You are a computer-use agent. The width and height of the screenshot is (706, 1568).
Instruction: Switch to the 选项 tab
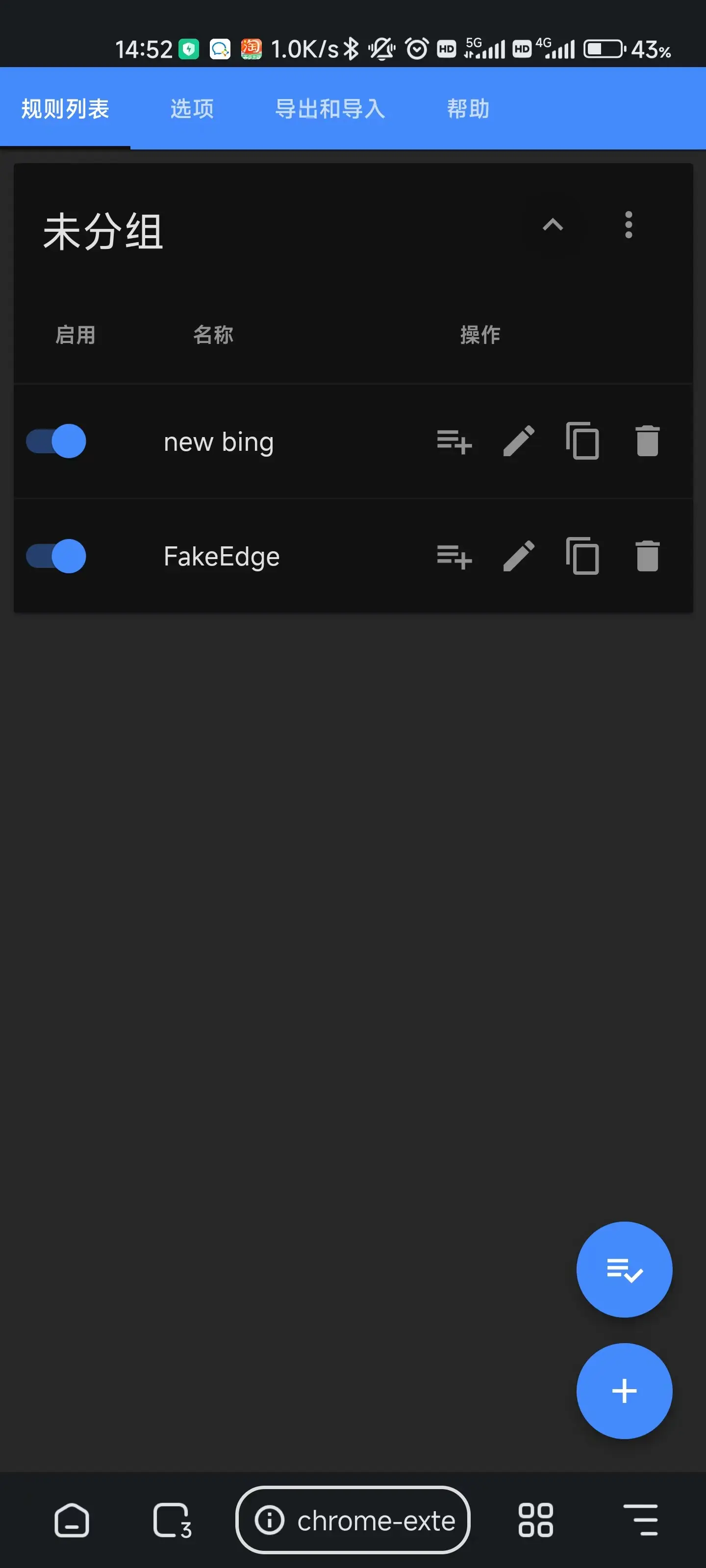click(192, 109)
